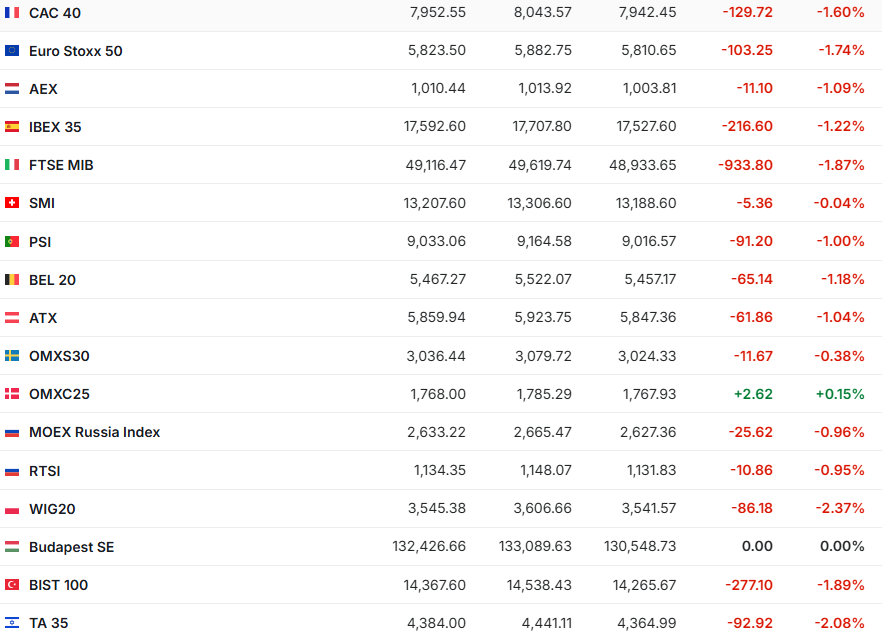Image resolution: width=882 pixels, height=636 pixels.
Task: Click the Russia flag icon beside MOEX Russia Index
Action: (12, 432)
